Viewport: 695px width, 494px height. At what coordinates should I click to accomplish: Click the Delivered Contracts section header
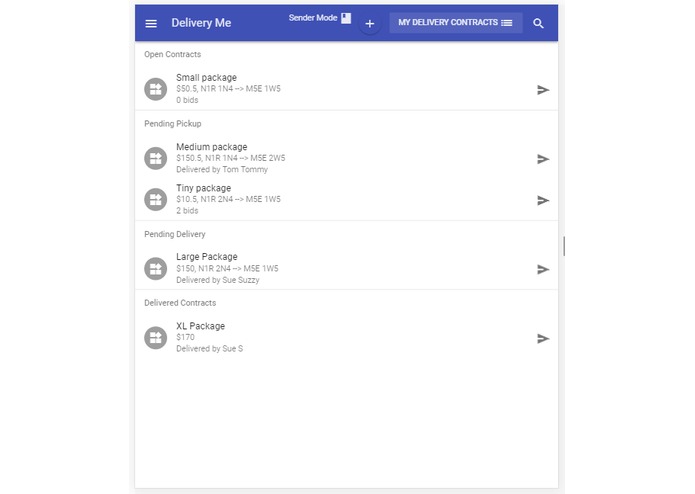tap(180, 303)
